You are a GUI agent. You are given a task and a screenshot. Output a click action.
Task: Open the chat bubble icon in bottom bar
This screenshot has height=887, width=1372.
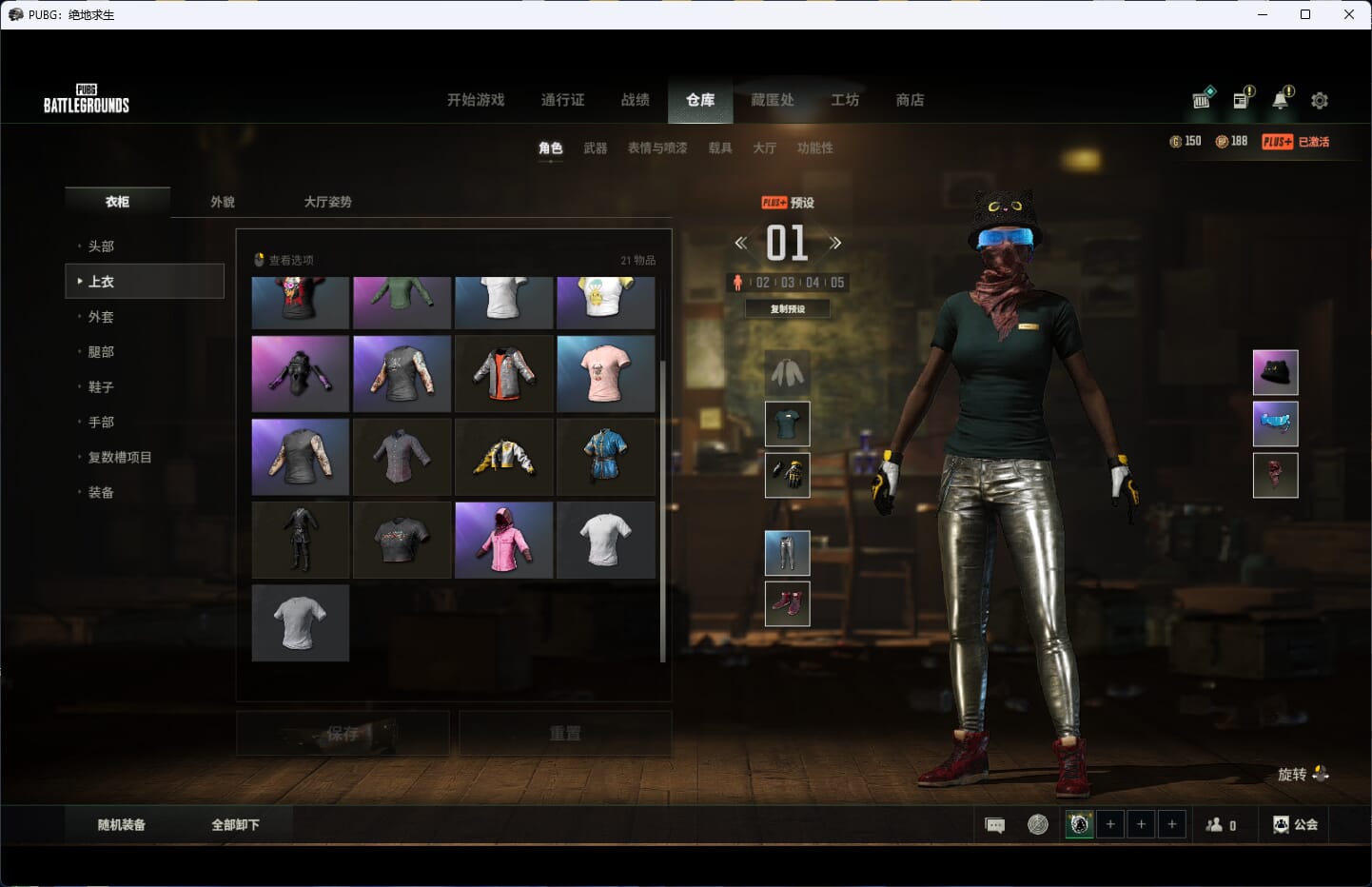coord(995,825)
